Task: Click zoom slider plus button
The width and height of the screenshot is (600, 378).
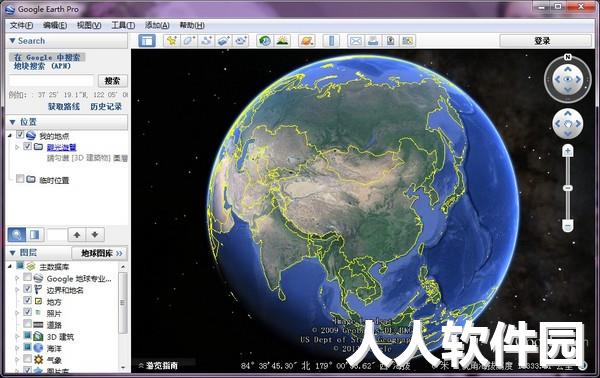Action: [x=568, y=151]
